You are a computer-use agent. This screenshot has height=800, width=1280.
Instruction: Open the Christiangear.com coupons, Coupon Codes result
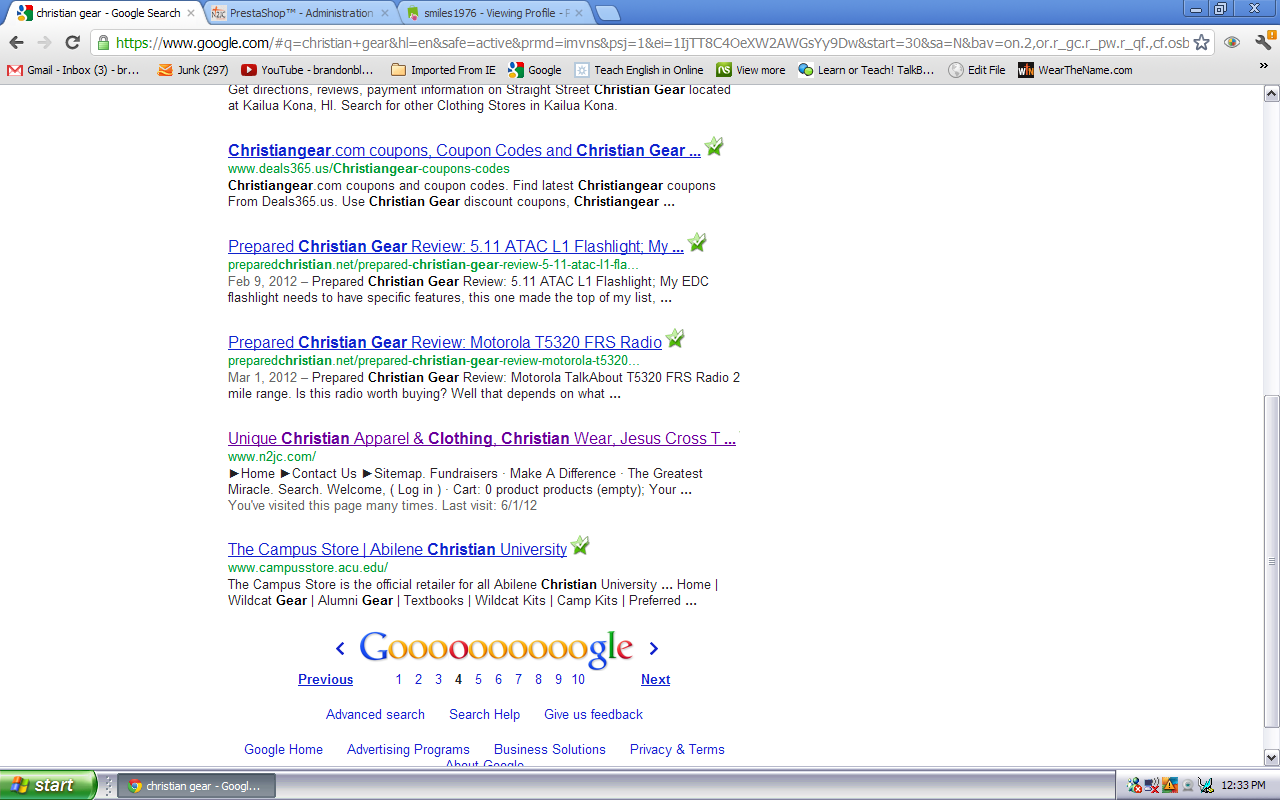464,151
